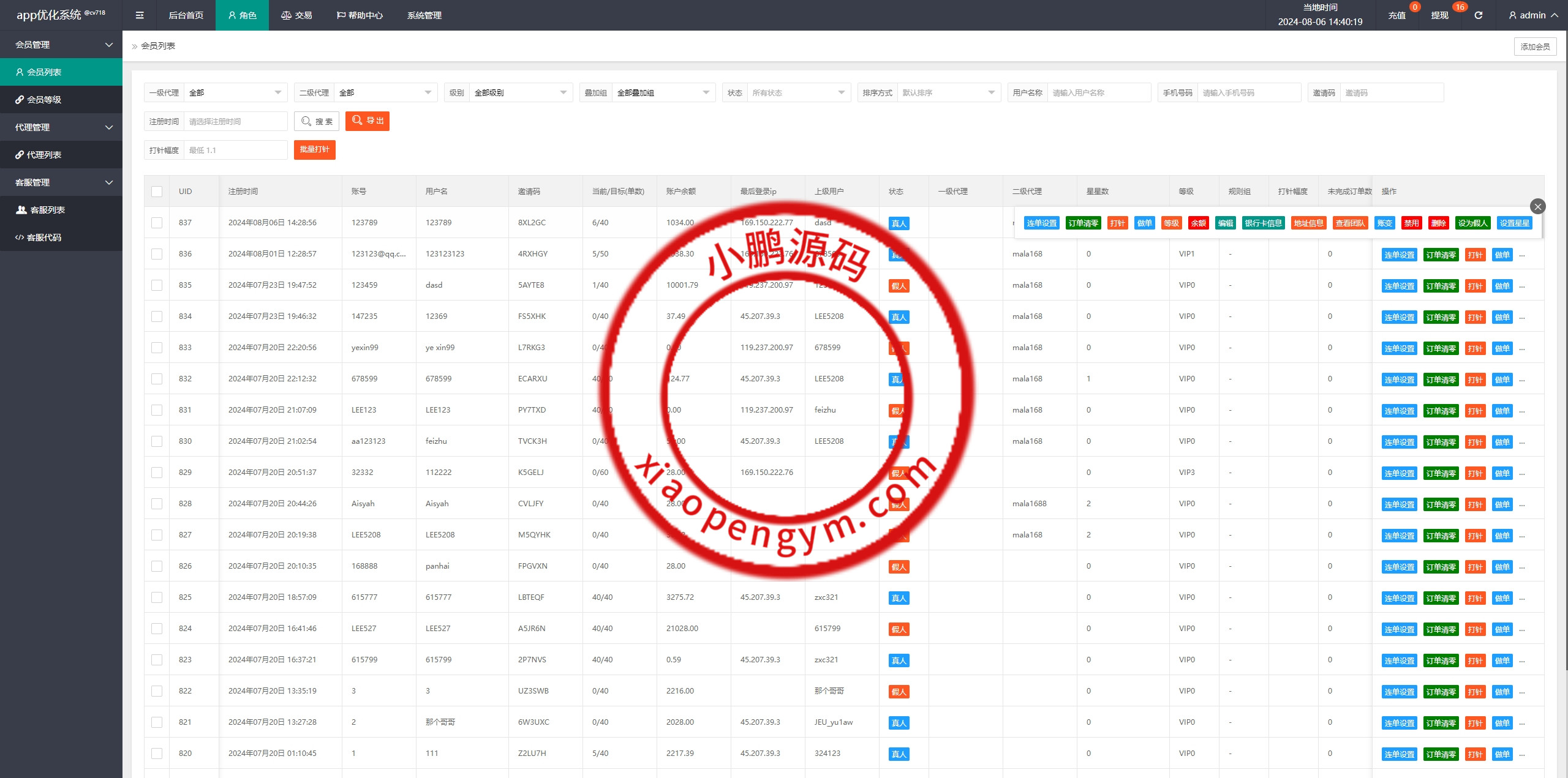Tick the select-all checkbox in table header

(157, 192)
